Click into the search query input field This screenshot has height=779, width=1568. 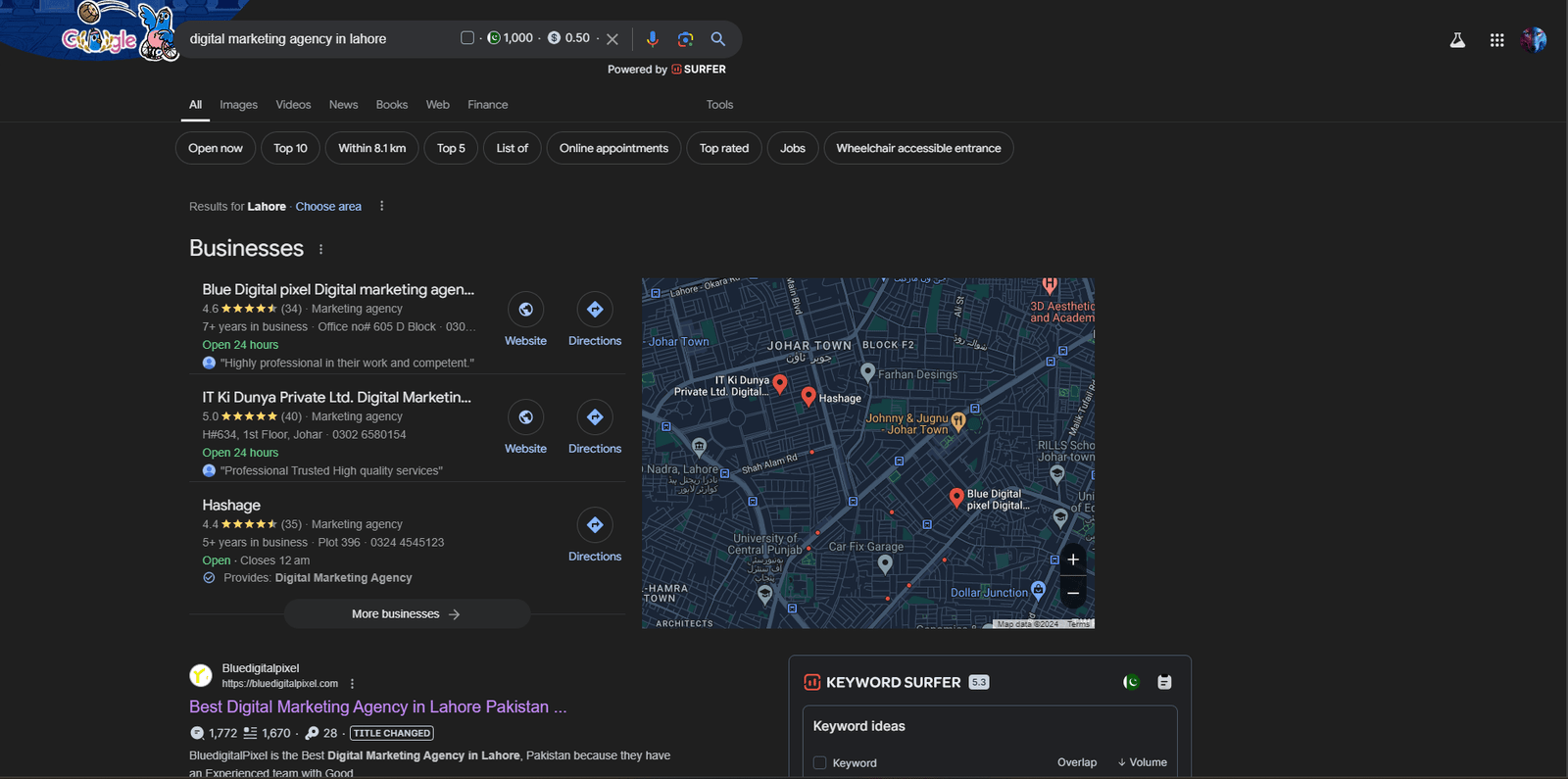pos(318,39)
